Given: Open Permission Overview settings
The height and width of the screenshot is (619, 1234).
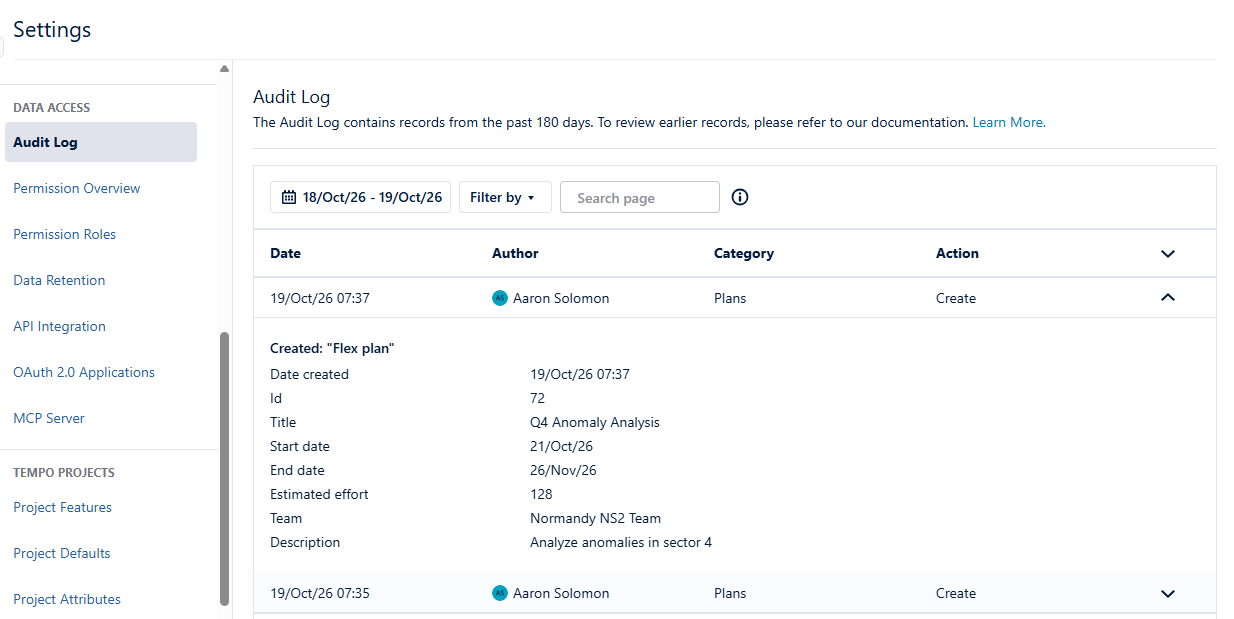Looking at the screenshot, I should 77,188.
